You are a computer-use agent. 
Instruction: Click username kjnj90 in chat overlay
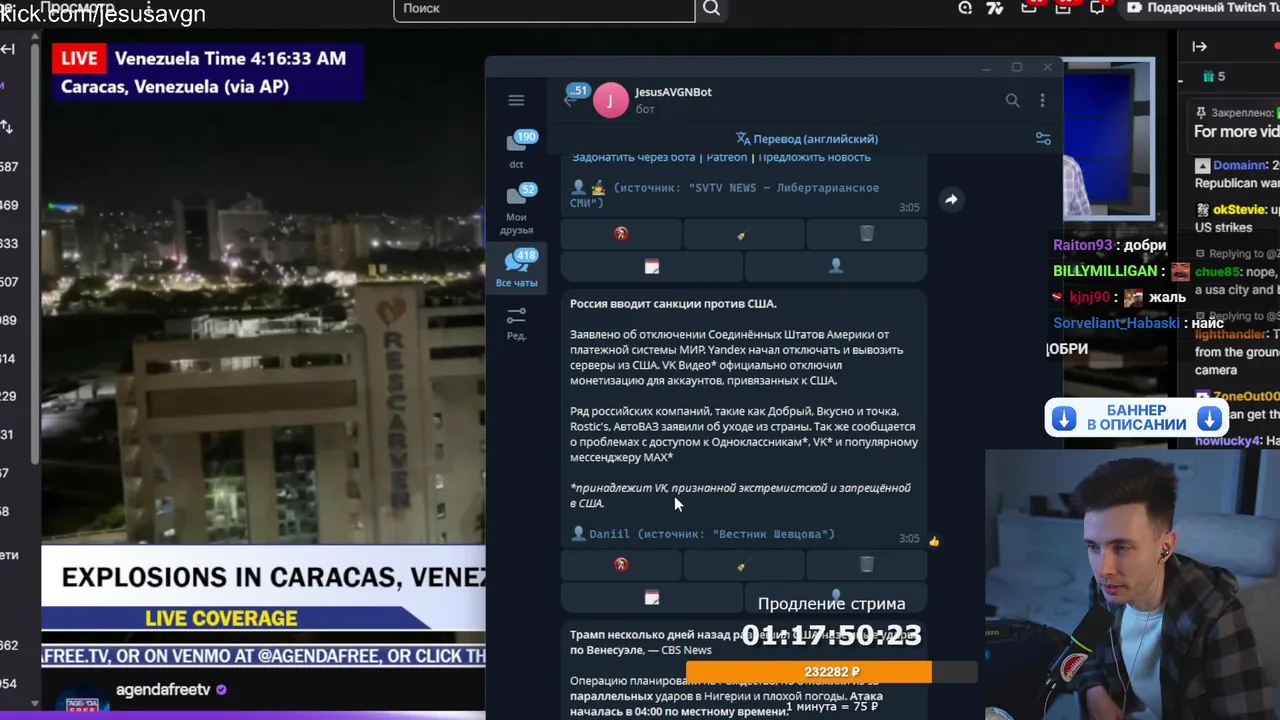(1089, 297)
